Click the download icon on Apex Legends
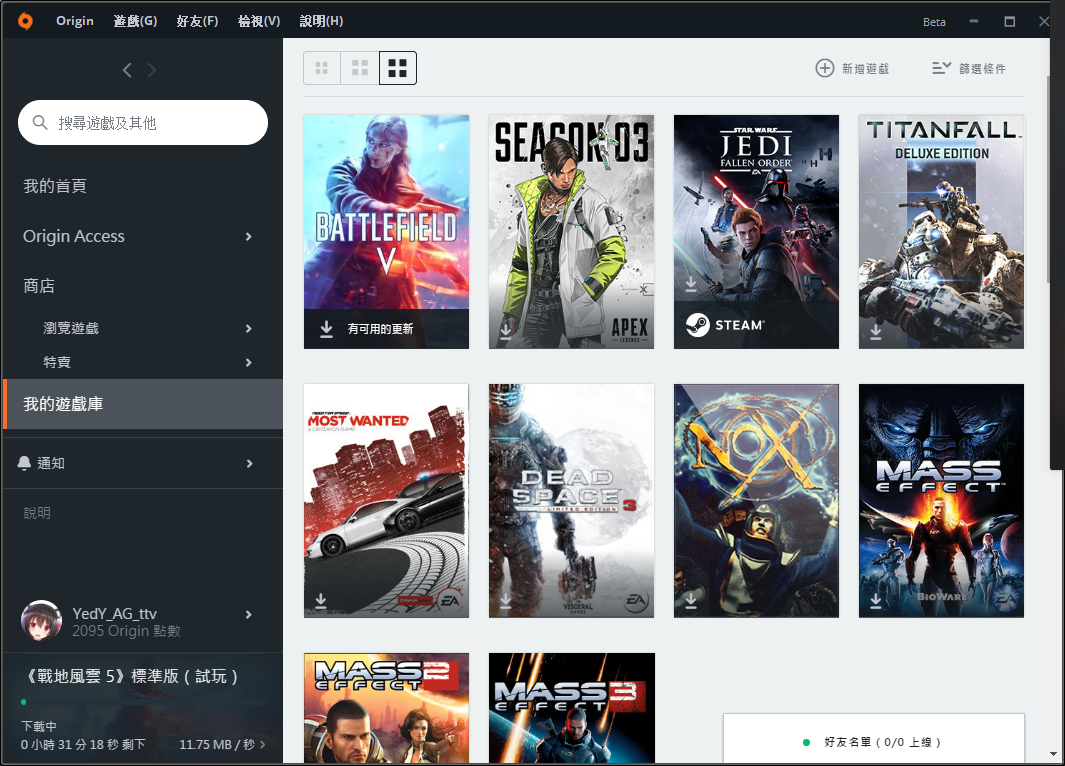The width and height of the screenshot is (1065, 766). click(x=506, y=331)
